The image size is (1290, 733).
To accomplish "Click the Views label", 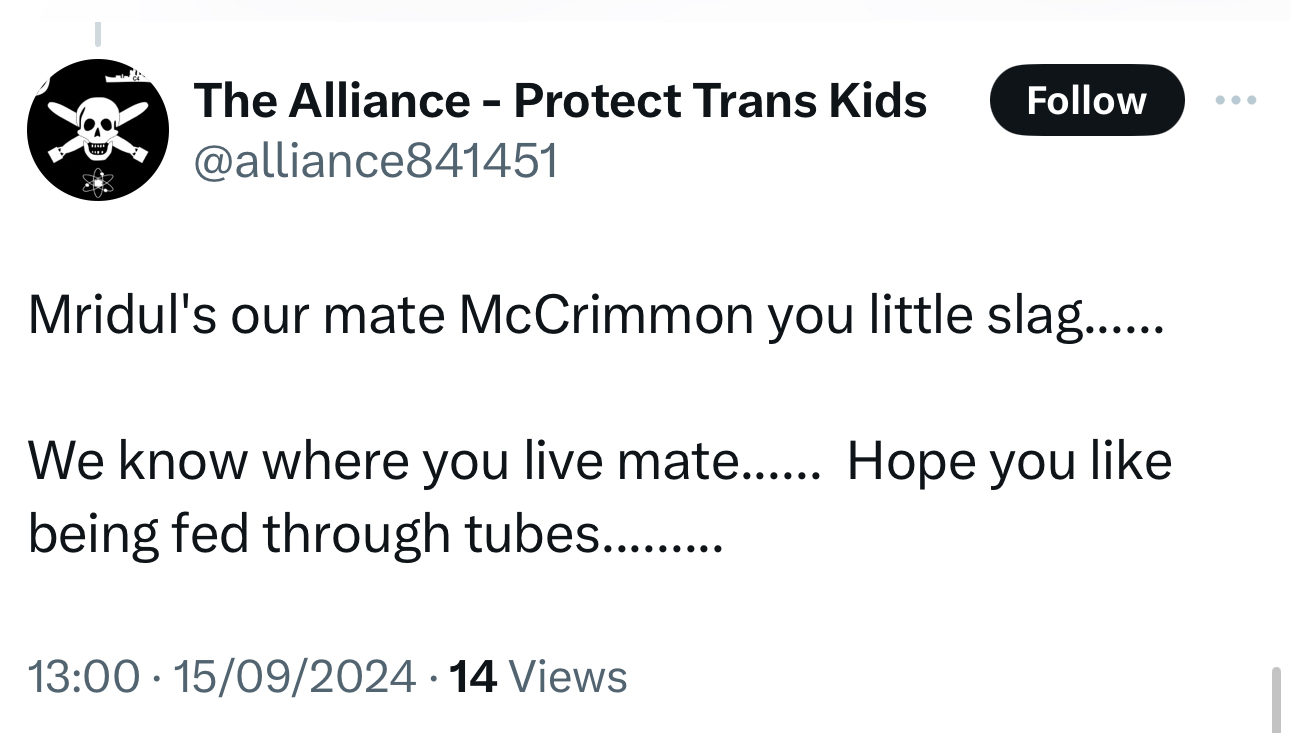I will 568,676.
